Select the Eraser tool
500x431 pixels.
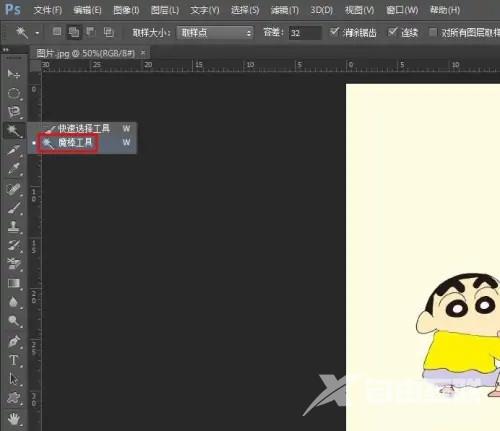point(14,265)
